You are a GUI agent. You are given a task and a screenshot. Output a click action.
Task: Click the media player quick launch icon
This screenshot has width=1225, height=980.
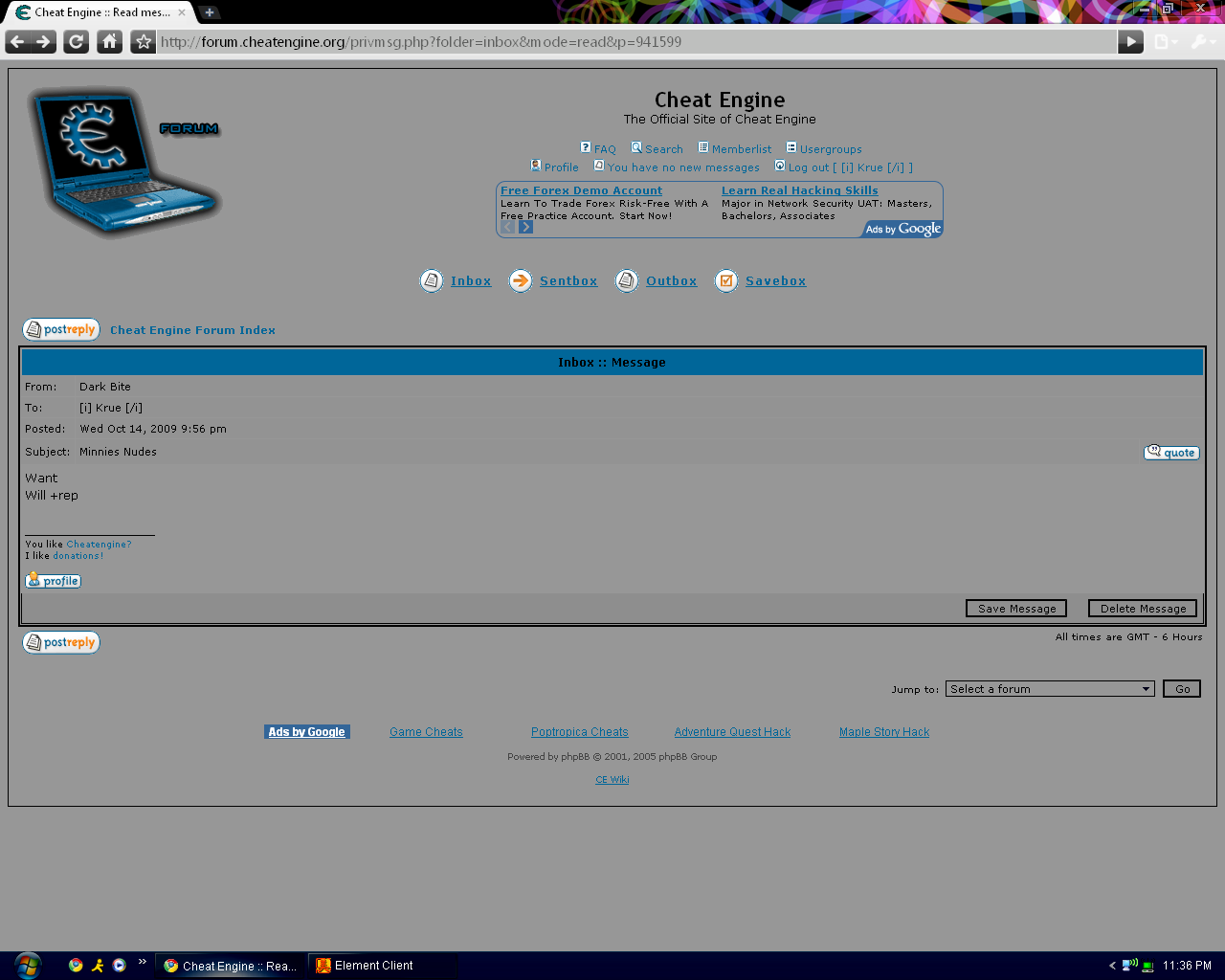tap(119, 965)
